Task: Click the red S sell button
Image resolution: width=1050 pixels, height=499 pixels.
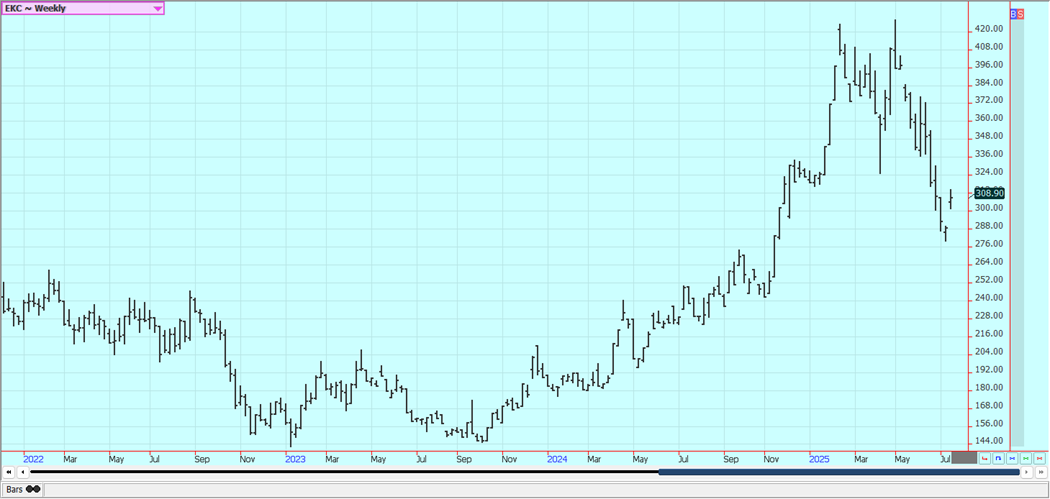Action: pos(1020,13)
